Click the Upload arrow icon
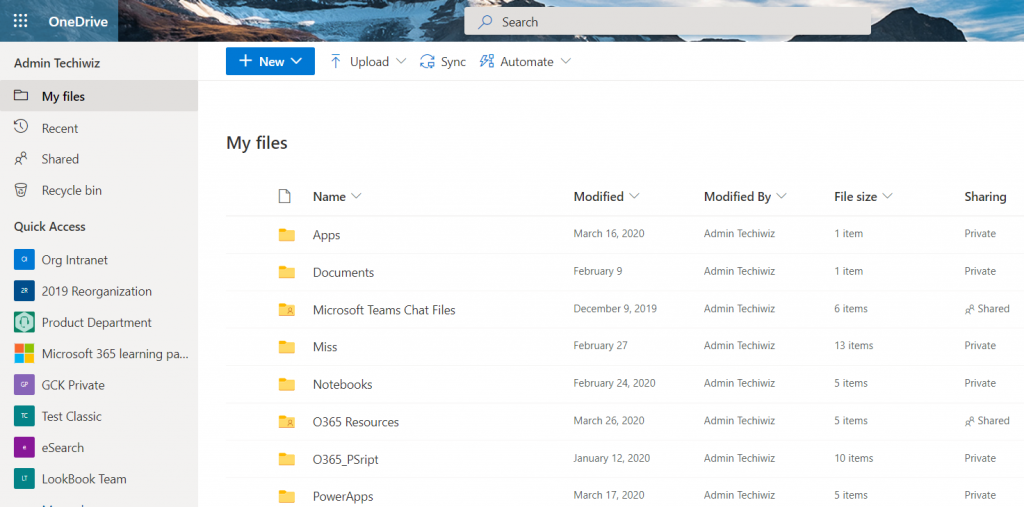This screenshot has width=1024, height=507. point(336,61)
